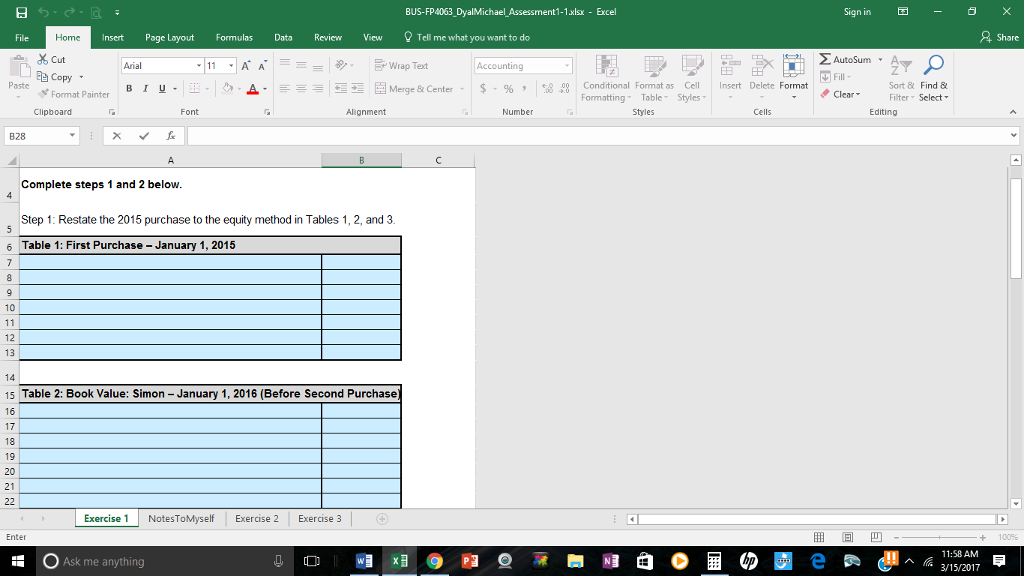Toggle Underline formatting
Screen dimensions: 1024x576
pos(162,89)
